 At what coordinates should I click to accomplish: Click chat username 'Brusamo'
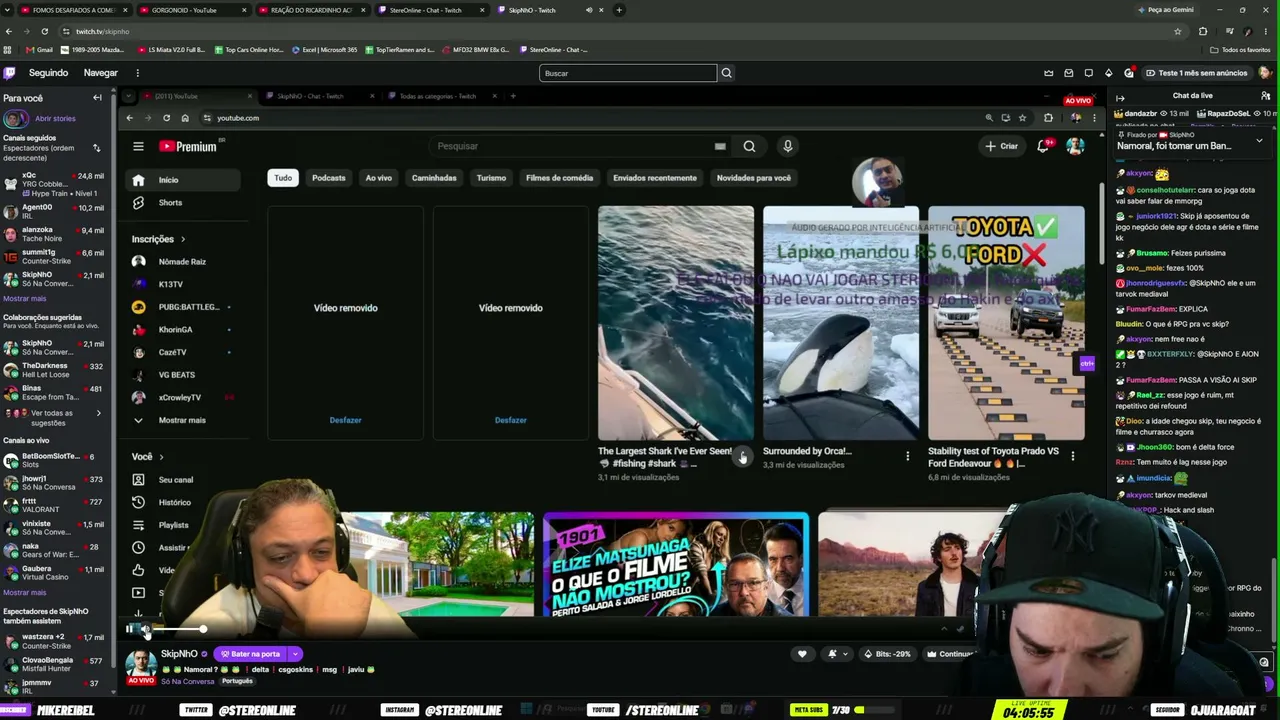click(1152, 254)
